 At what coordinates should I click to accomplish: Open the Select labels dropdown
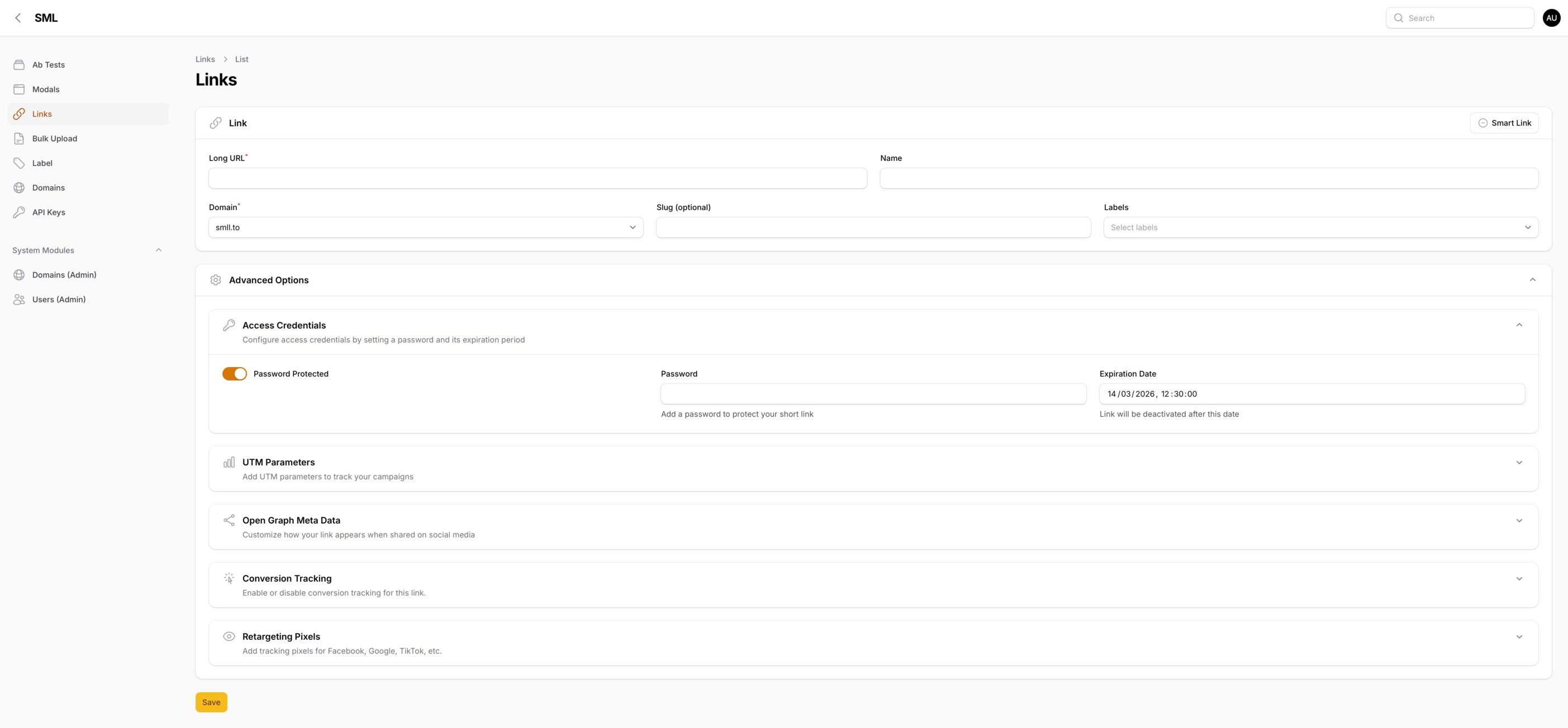(x=1320, y=227)
